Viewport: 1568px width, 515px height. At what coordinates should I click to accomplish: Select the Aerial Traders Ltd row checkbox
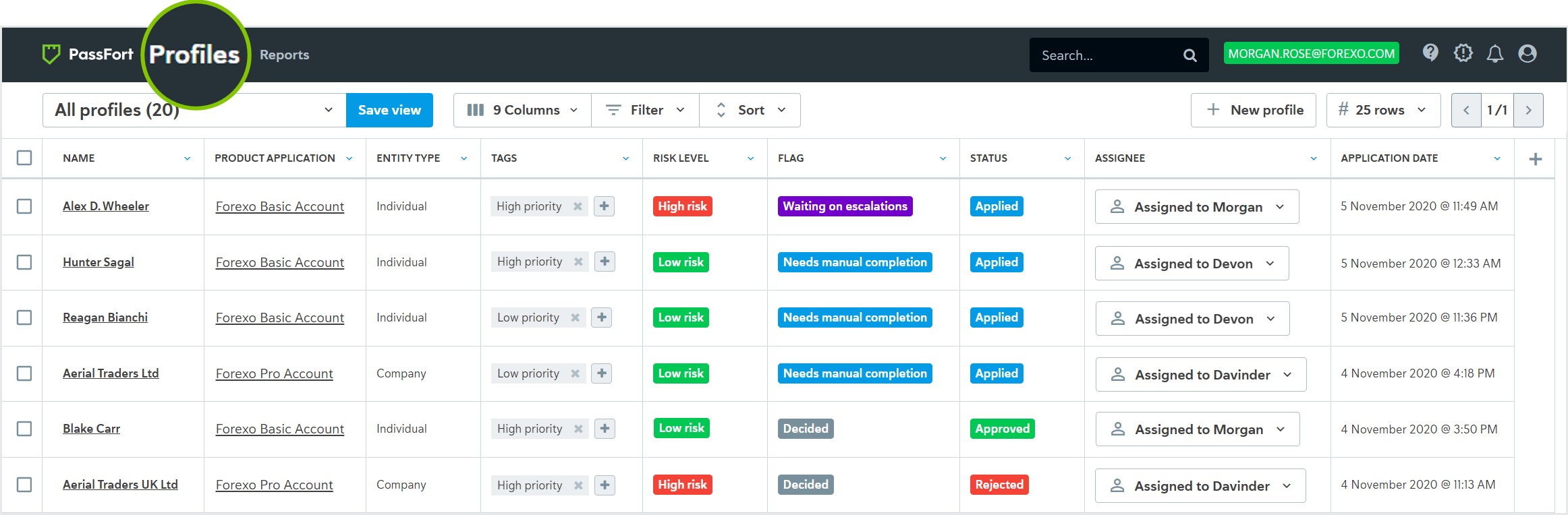[24, 373]
